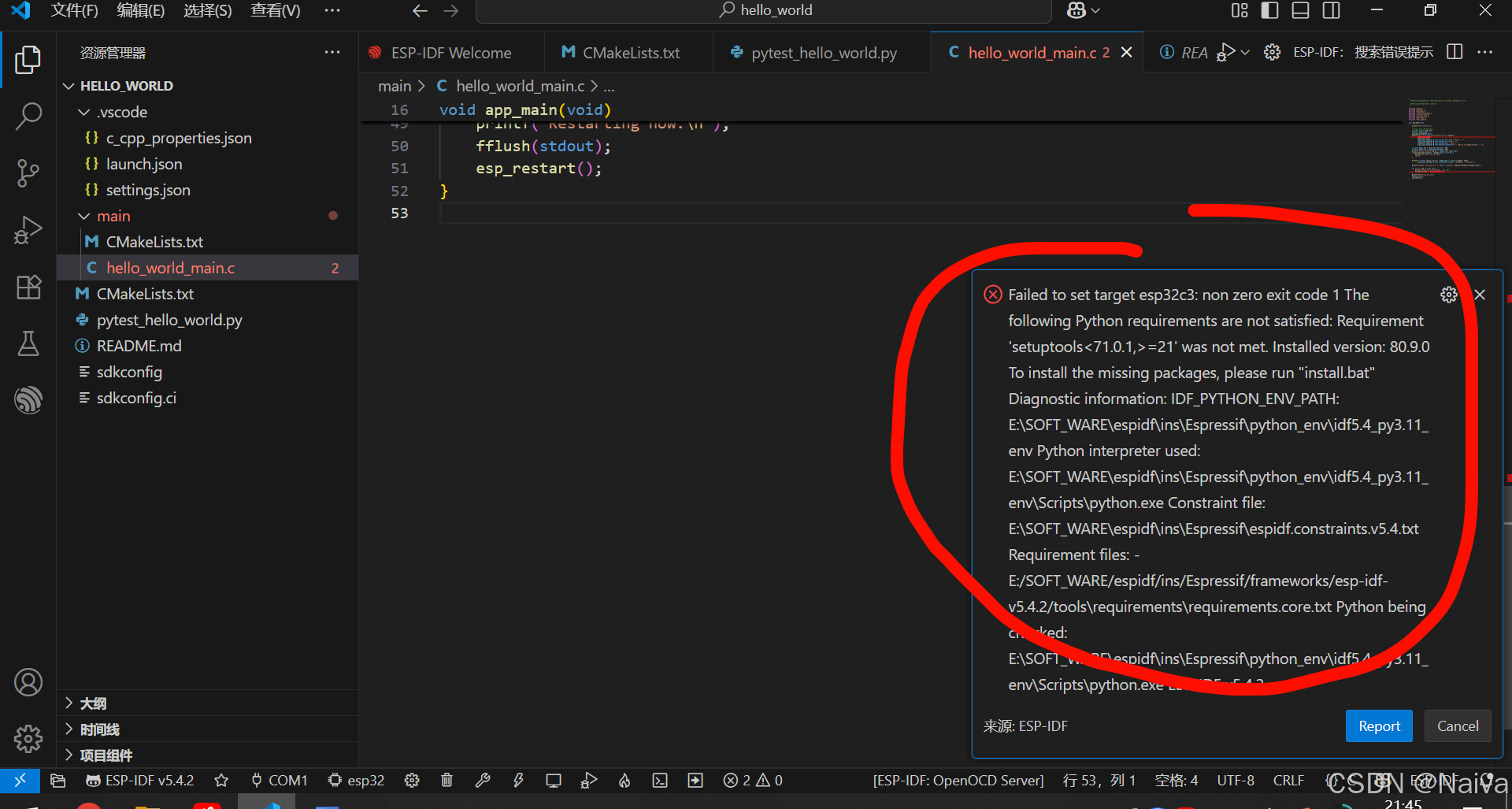The height and width of the screenshot is (809, 1512).
Task: Open the Testing beaker sidebar icon
Action: pos(28,343)
